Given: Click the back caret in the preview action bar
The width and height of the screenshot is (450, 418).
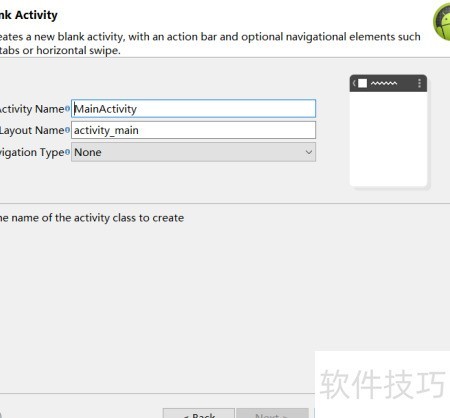Looking at the screenshot, I should pyautogui.click(x=354, y=83).
